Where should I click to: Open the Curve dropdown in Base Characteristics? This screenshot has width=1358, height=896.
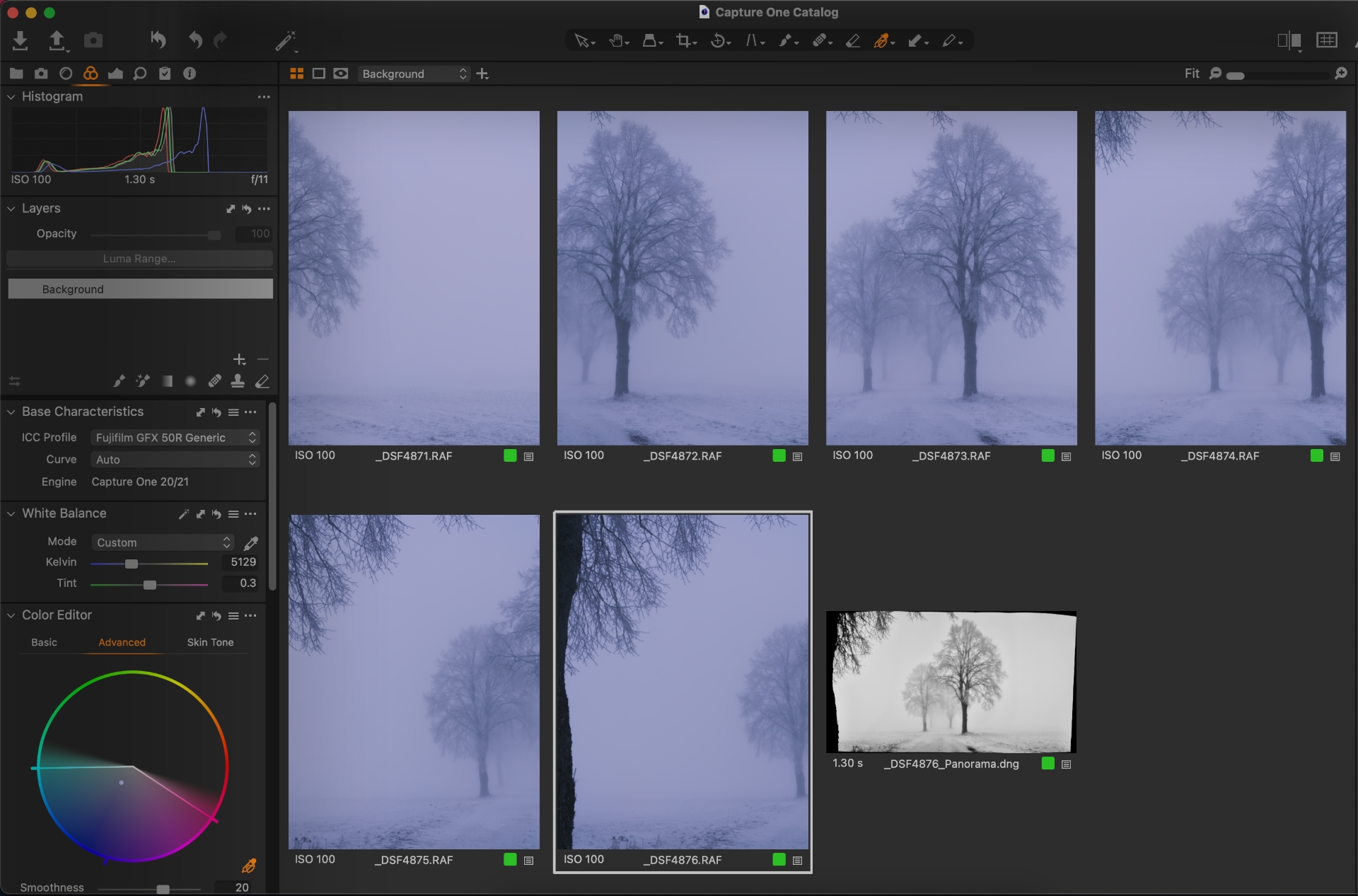pos(174,459)
